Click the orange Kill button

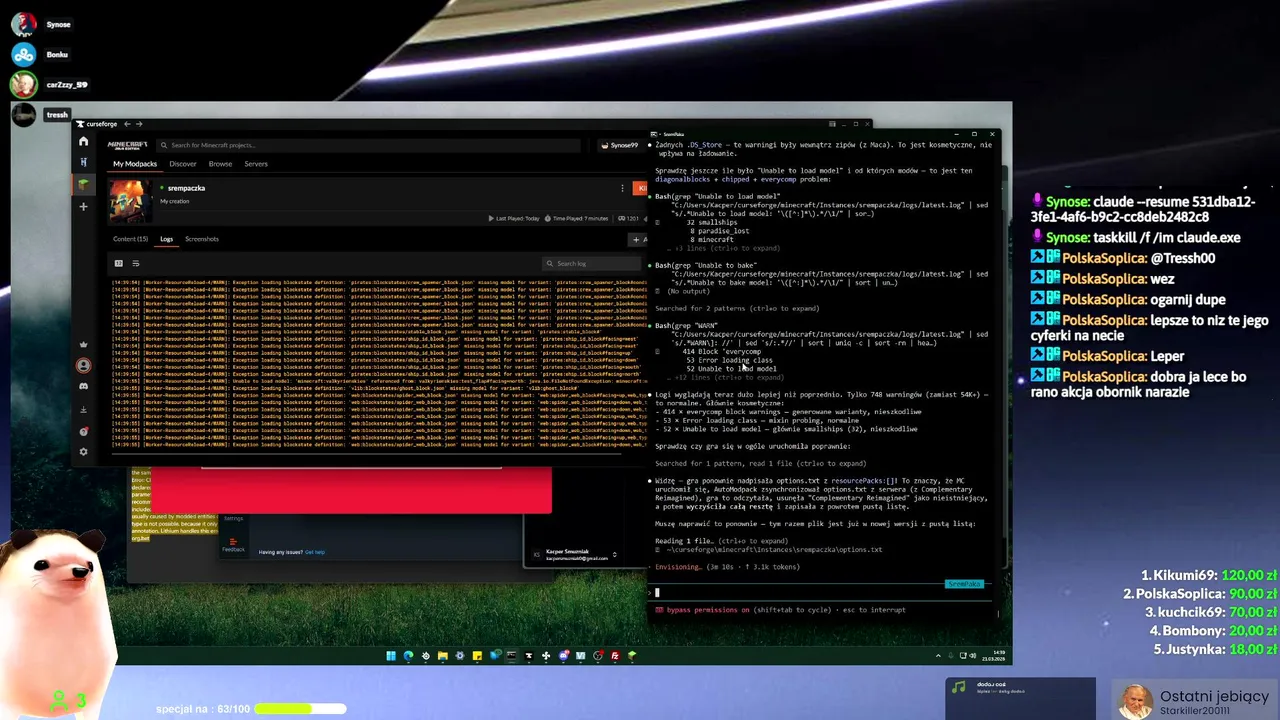pyautogui.click(x=640, y=188)
